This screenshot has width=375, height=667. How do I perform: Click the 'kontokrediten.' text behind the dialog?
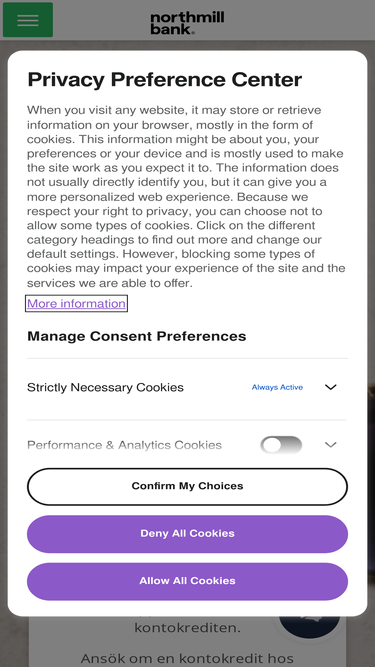[x=188, y=627]
